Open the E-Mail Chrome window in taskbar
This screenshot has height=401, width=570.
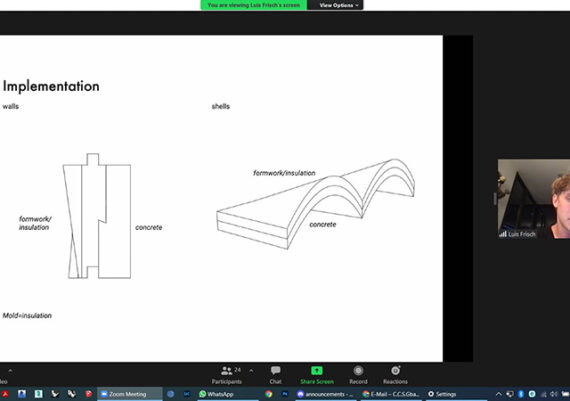(x=391, y=394)
